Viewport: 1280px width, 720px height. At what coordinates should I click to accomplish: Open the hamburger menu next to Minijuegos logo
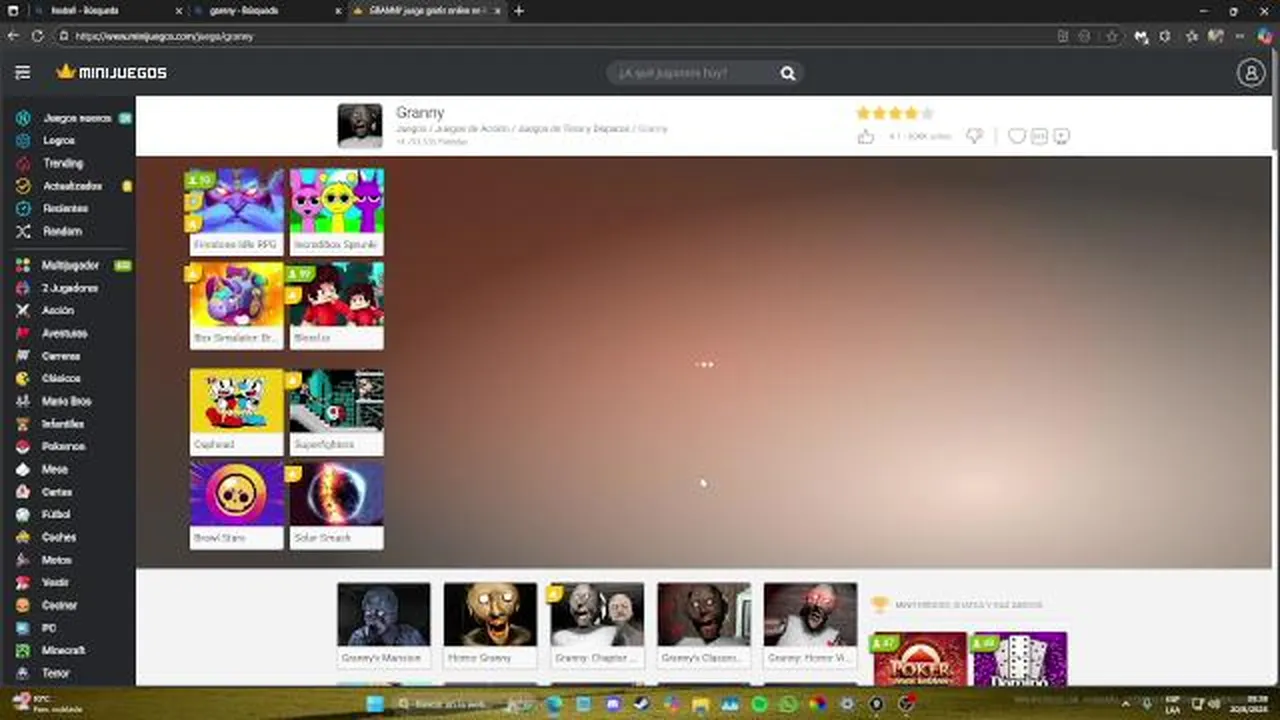pyautogui.click(x=22, y=72)
